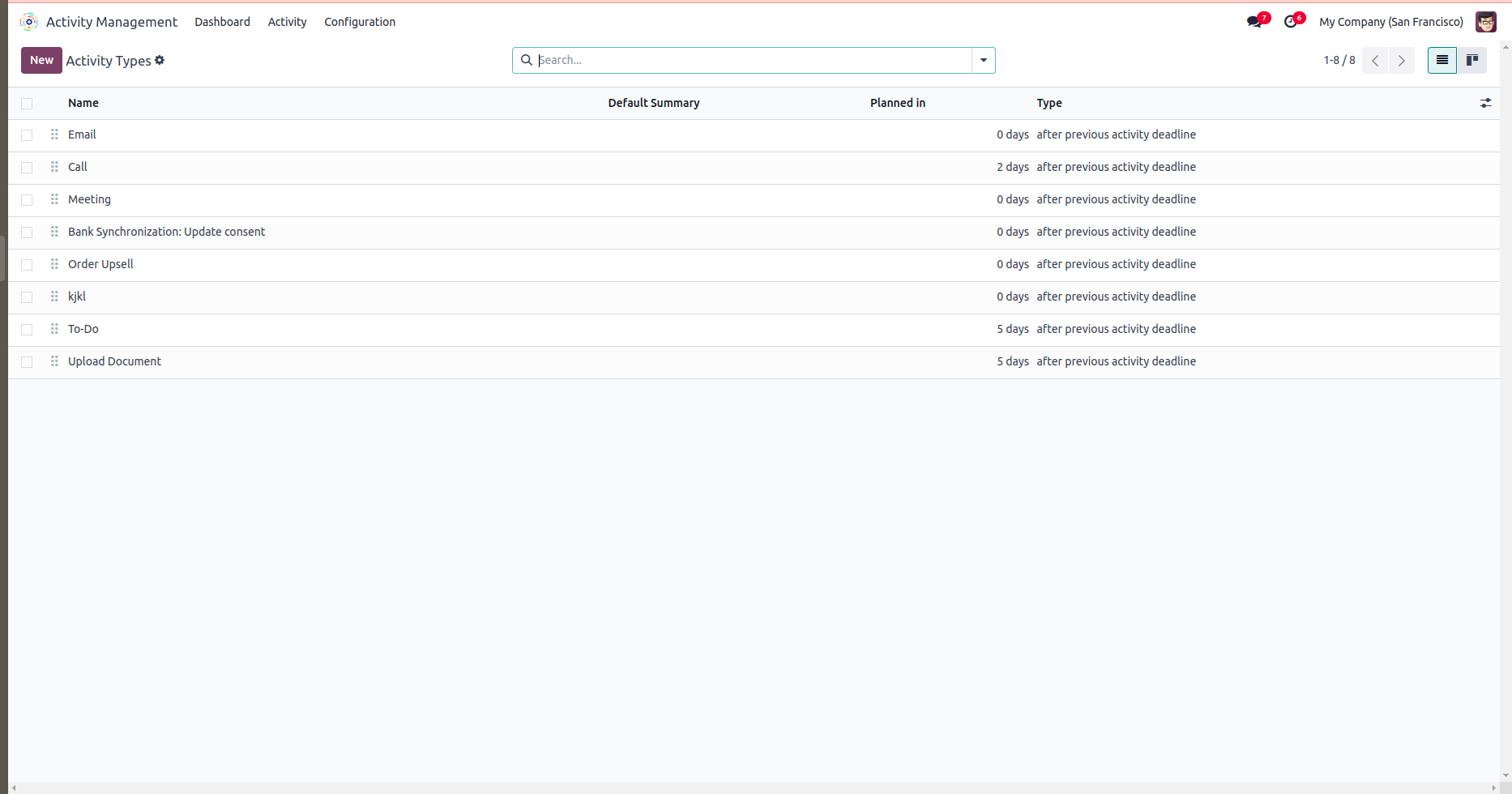The image size is (1512, 794).
Task: Click the 5 days value in Upload Document row
Action: click(1013, 361)
